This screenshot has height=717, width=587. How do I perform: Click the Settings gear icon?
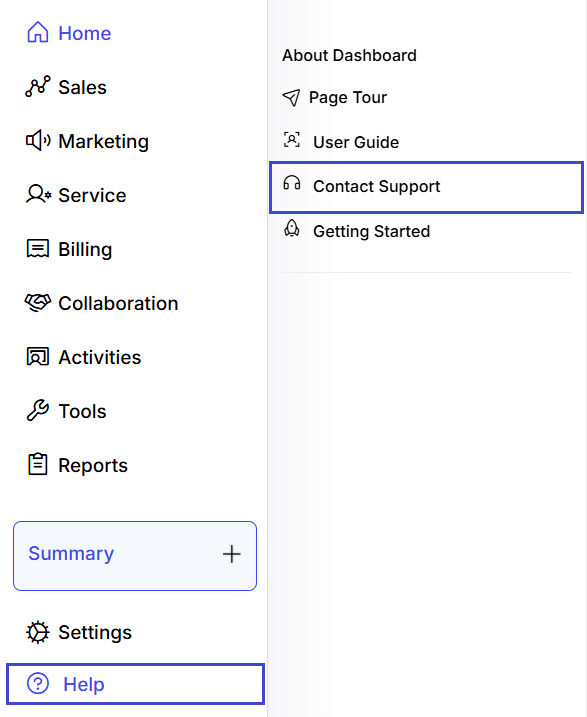coord(37,632)
